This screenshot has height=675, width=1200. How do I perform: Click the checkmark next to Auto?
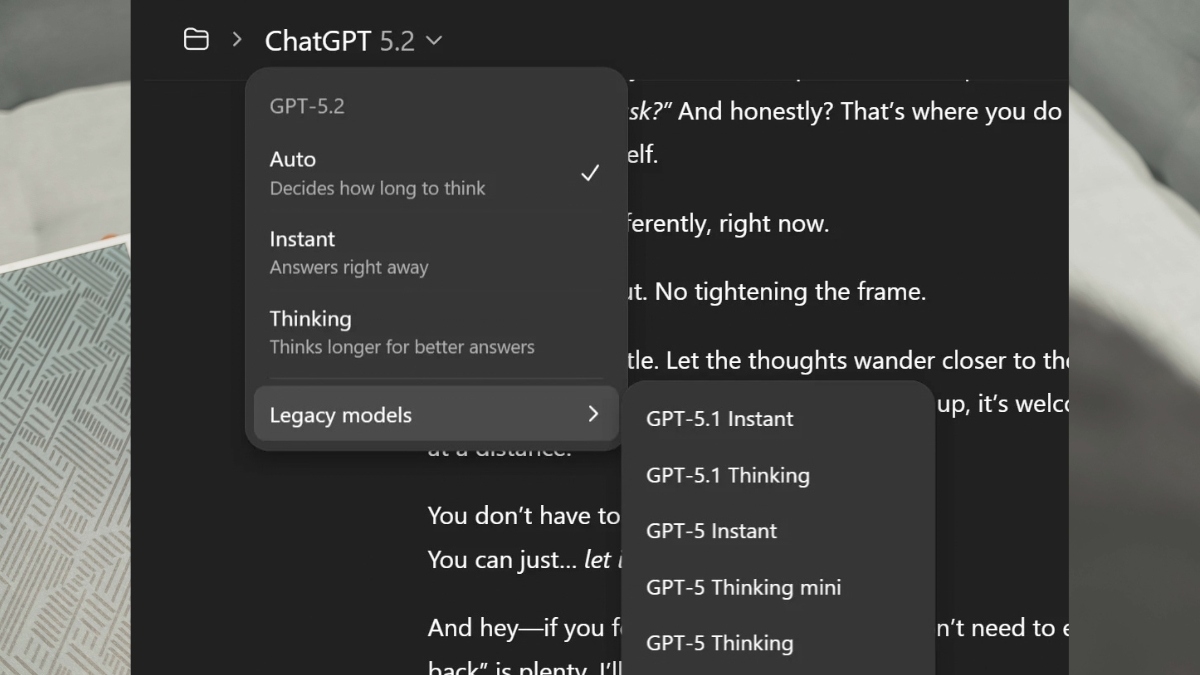[x=590, y=173]
